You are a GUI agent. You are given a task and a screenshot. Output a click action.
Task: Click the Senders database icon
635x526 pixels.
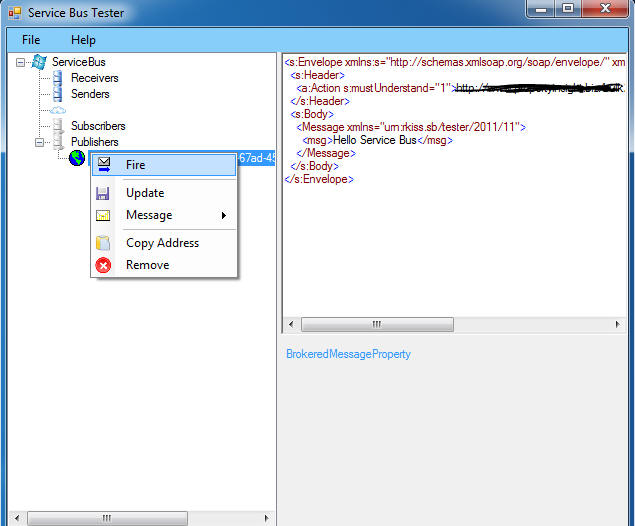[58, 94]
